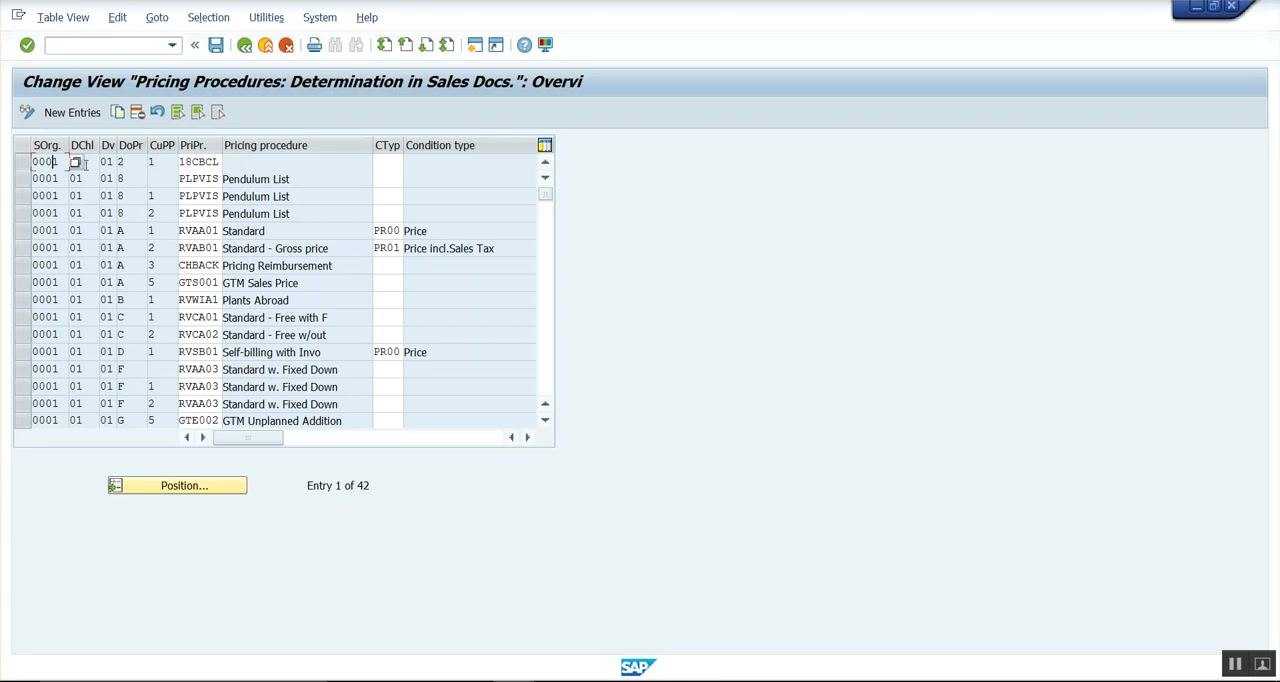Click the table vertical scroll down arrow at bottom
1280x682 pixels.
pos(545,420)
